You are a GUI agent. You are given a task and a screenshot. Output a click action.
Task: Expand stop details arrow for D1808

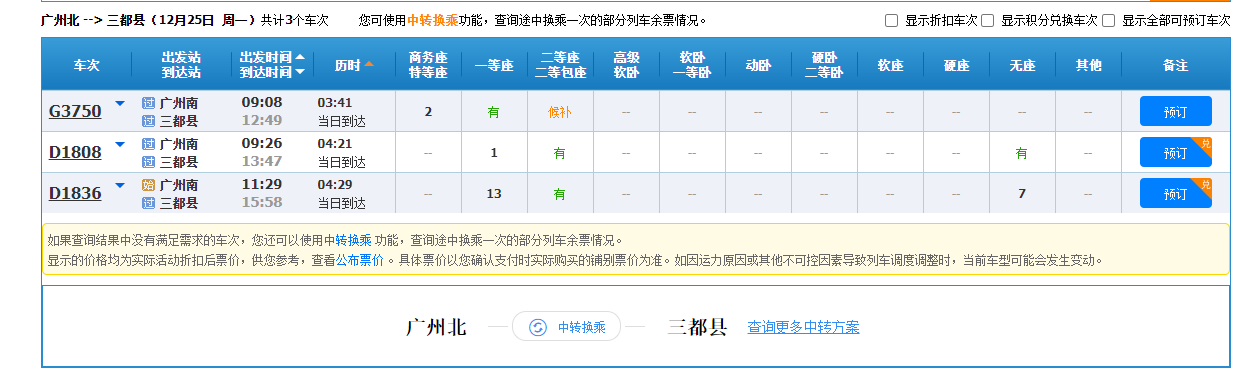point(120,144)
